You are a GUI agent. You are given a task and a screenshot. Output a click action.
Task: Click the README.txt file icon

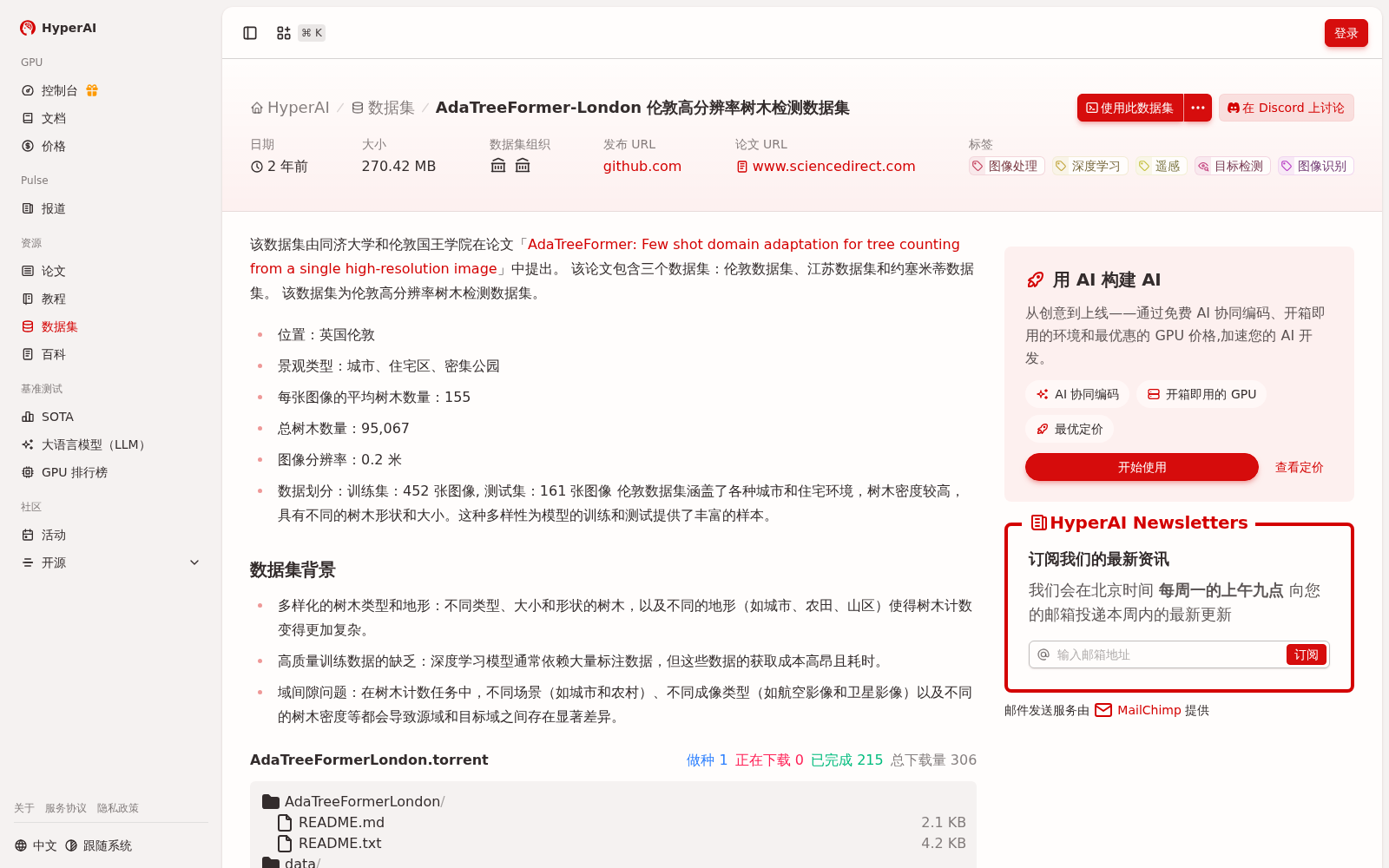click(285, 843)
